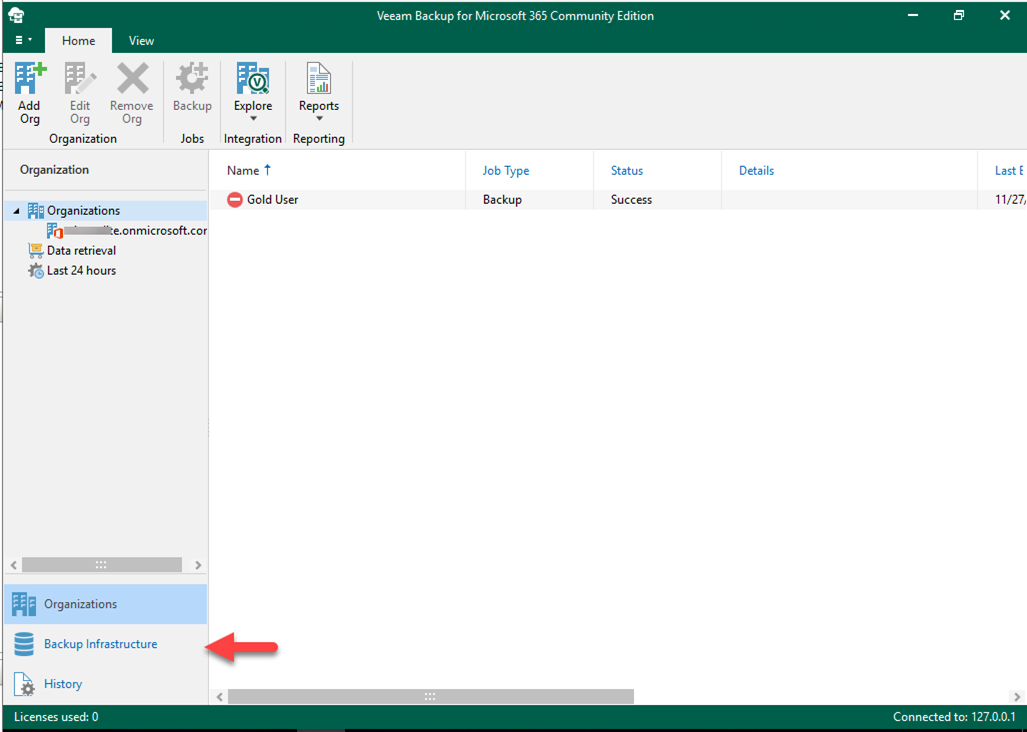The image size is (1027, 732).
Task: Switch to the Home ribbon tab
Action: pyautogui.click(x=79, y=41)
